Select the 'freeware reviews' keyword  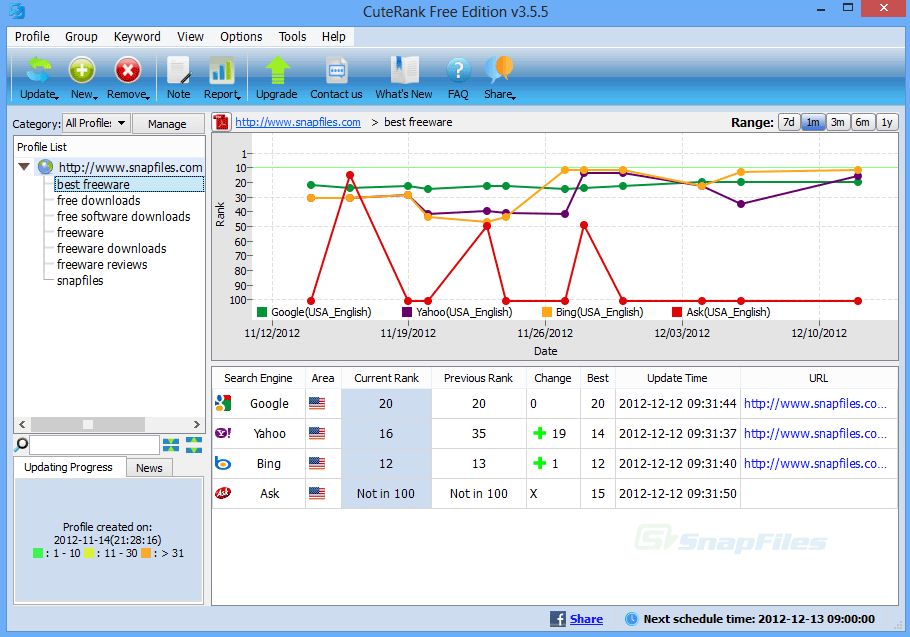point(102,265)
